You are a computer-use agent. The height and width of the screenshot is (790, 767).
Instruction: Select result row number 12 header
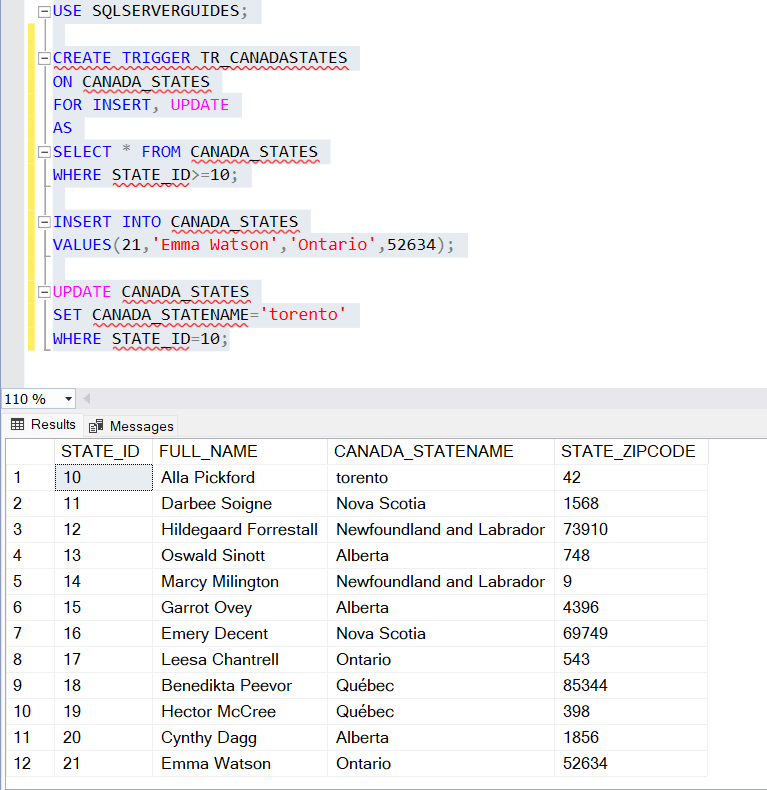point(30,763)
